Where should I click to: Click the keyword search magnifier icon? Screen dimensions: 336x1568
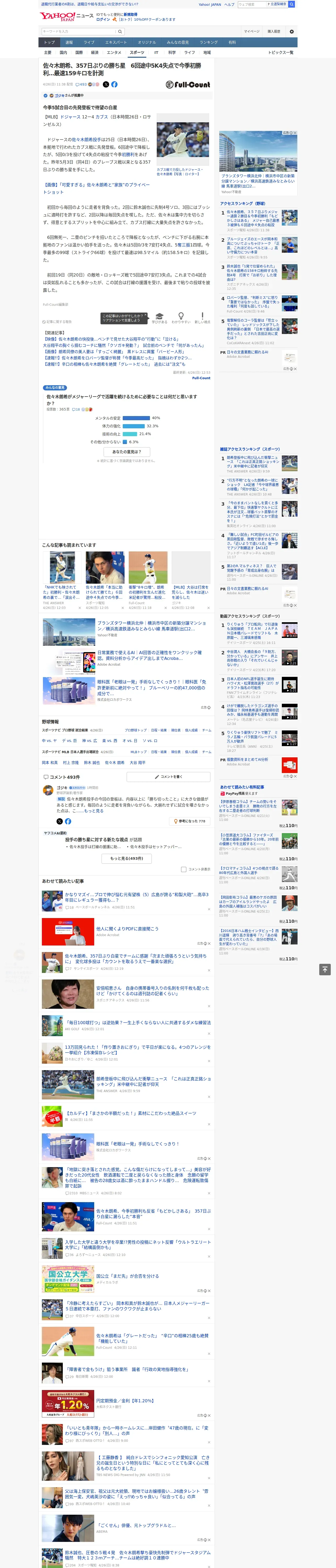pos(120,32)
